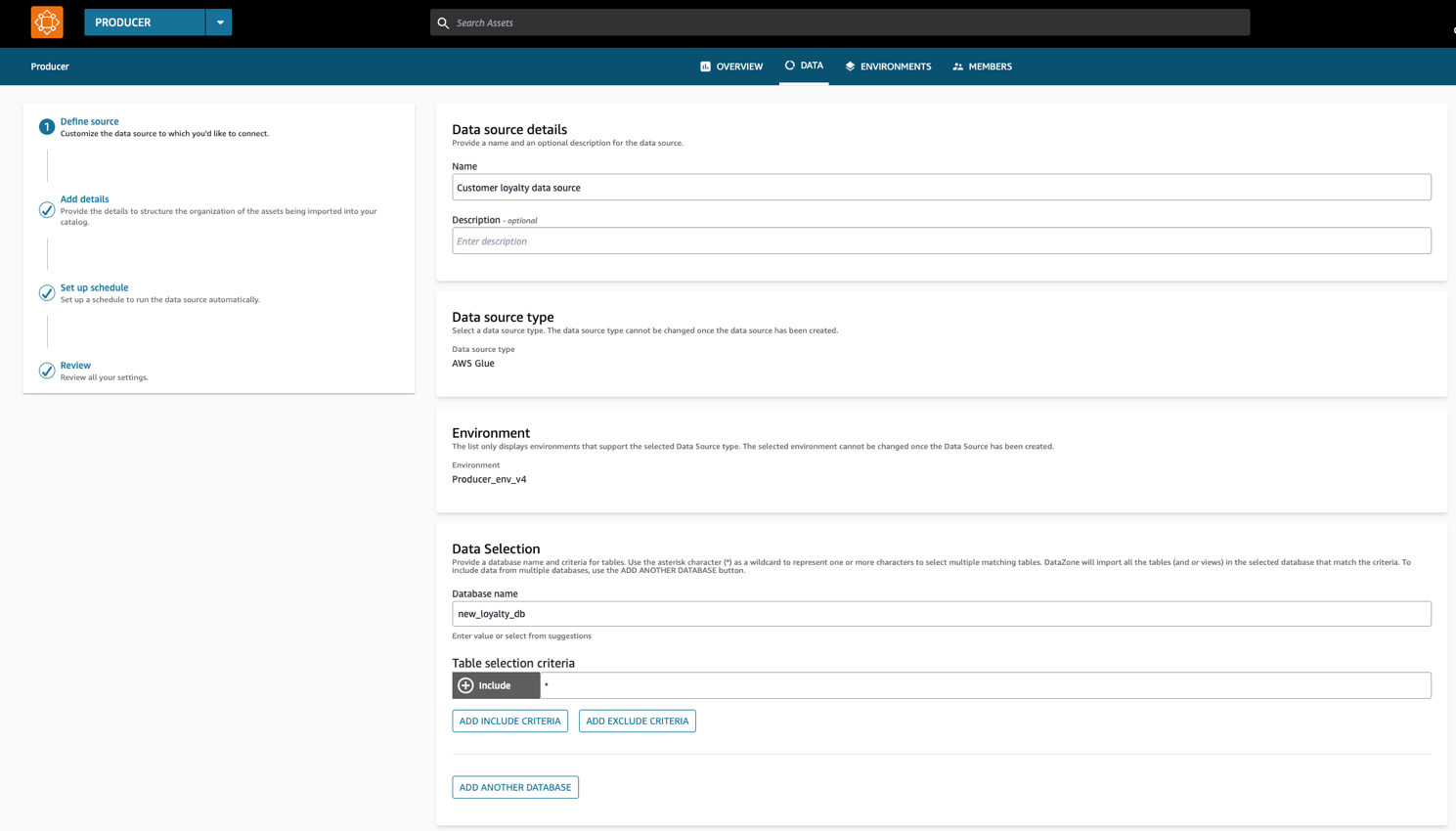Edit the table selection criteria field
The height and width of the screenshot is (831, 1456).
pyautogui.click(x=986, y=685)
